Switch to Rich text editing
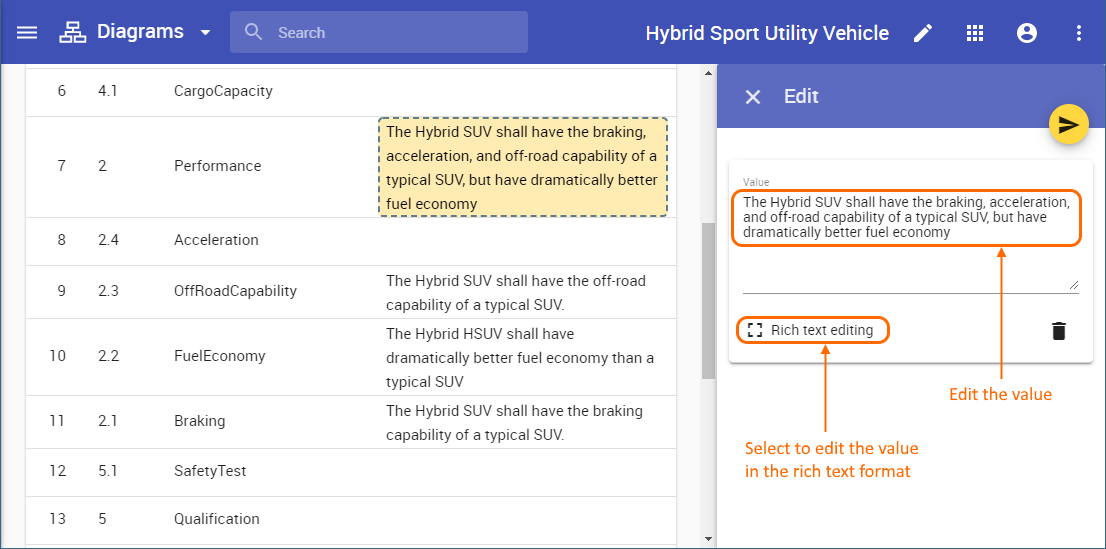1106x549 pixels. click(812, 331)
